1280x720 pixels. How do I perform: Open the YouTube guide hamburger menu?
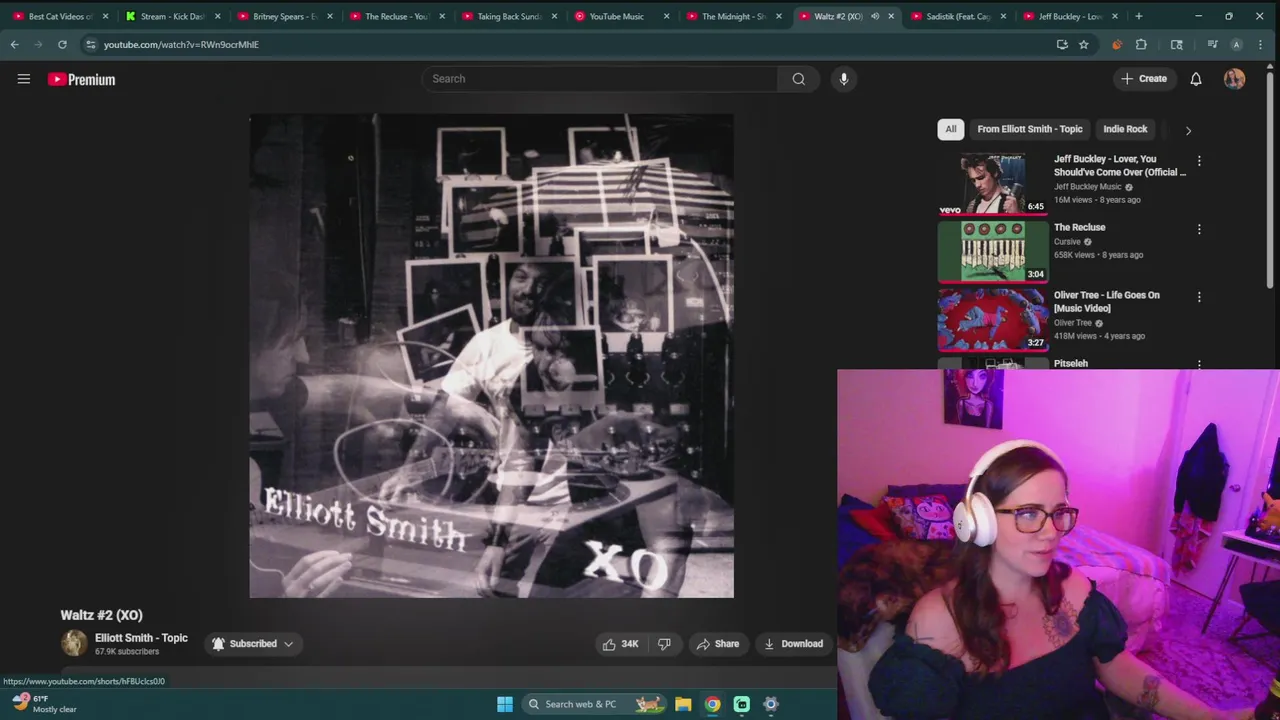[x=24, y=79]
